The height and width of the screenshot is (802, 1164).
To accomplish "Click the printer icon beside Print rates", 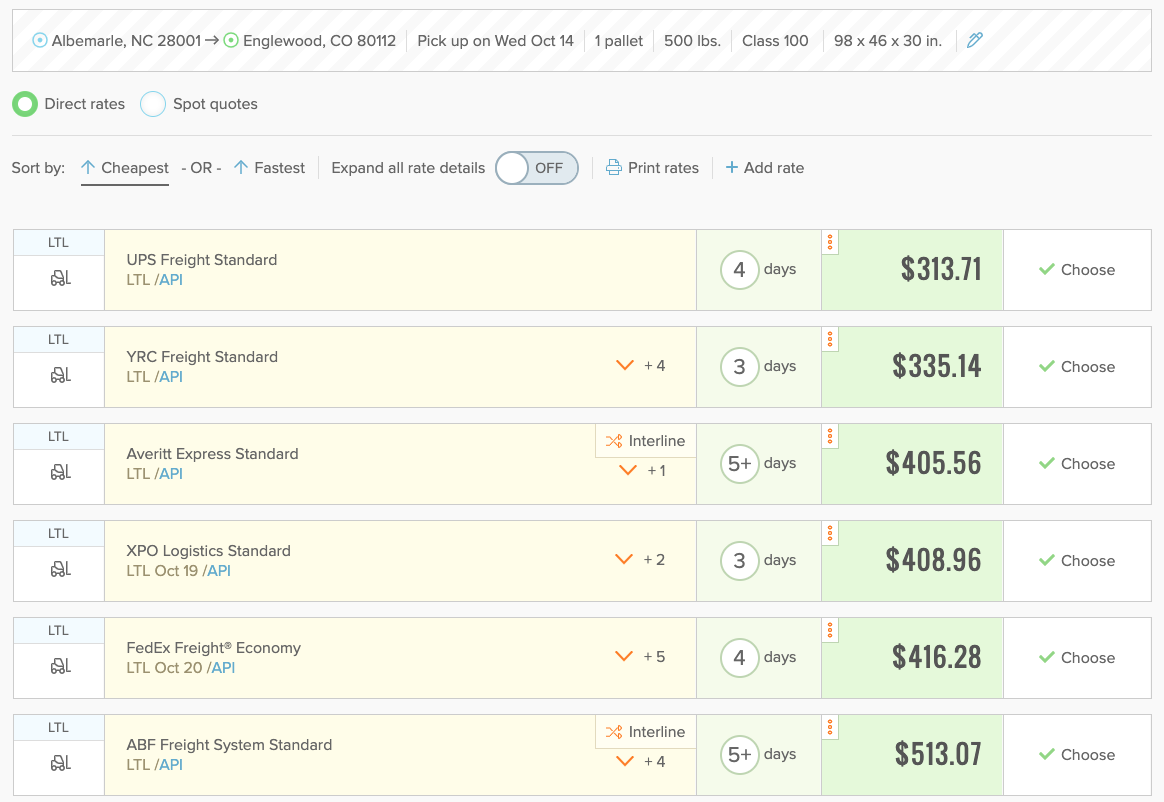I will pyautogui.click(x=614, y=168).
